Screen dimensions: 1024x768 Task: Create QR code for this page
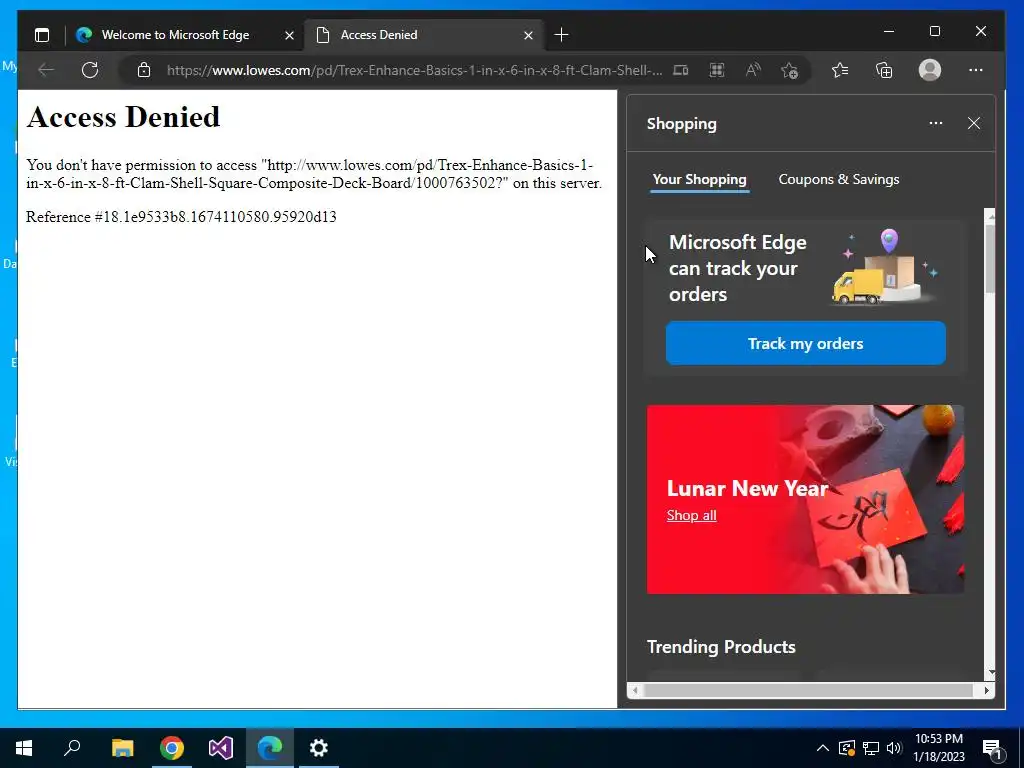click(x=717, y=70)
